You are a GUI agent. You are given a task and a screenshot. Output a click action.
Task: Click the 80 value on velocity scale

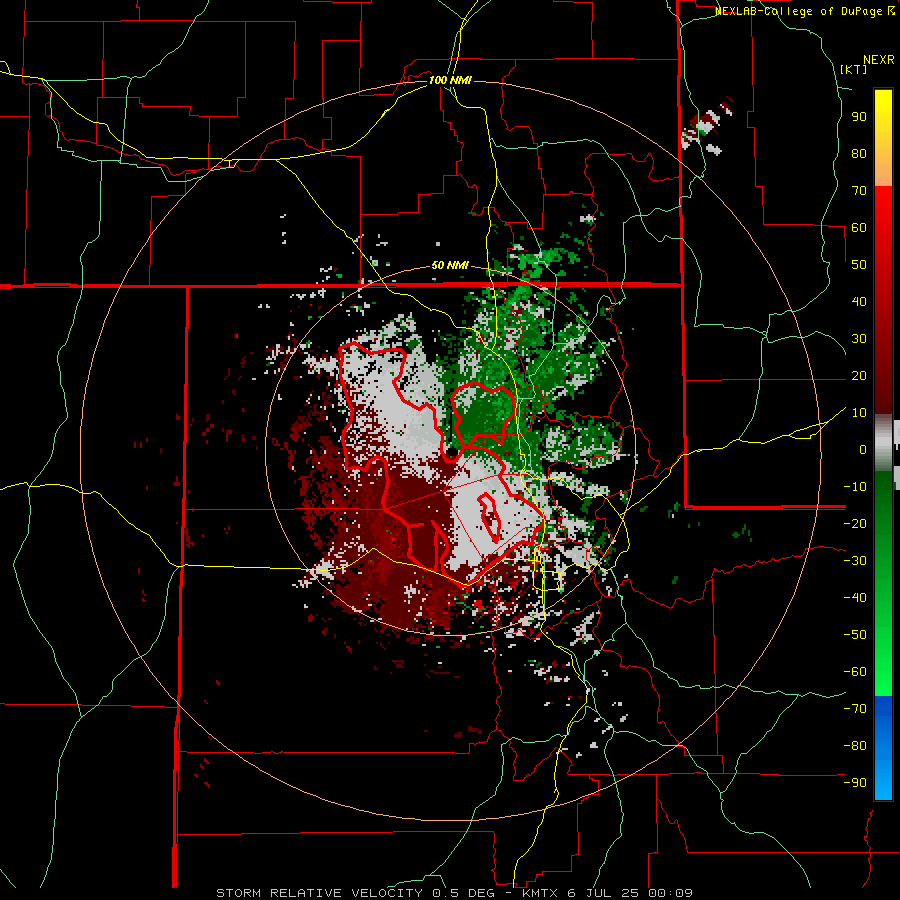[x=859, y=153]
